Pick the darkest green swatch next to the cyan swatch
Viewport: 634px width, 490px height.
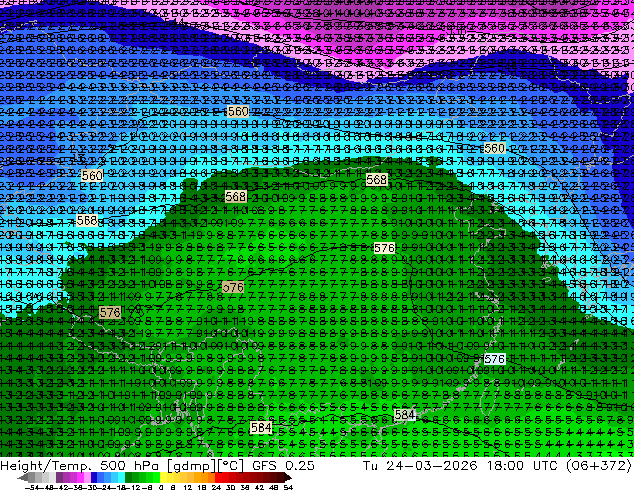(x=129, y=478)
